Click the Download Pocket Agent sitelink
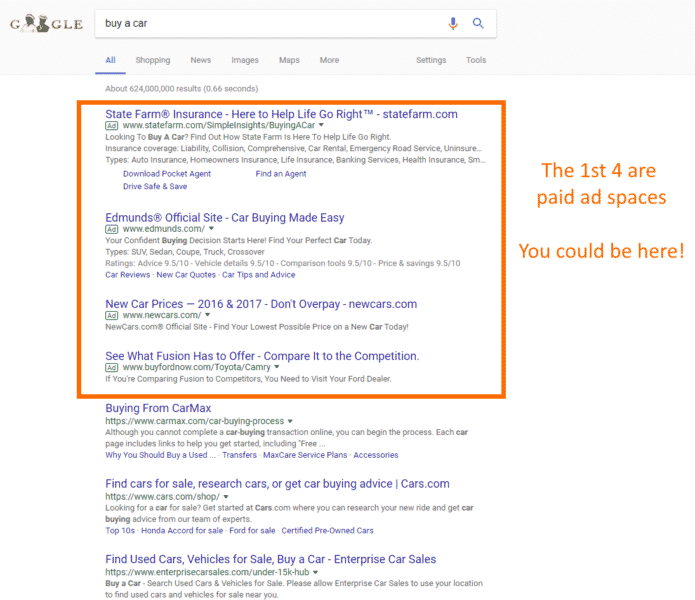 coord(167,174)
